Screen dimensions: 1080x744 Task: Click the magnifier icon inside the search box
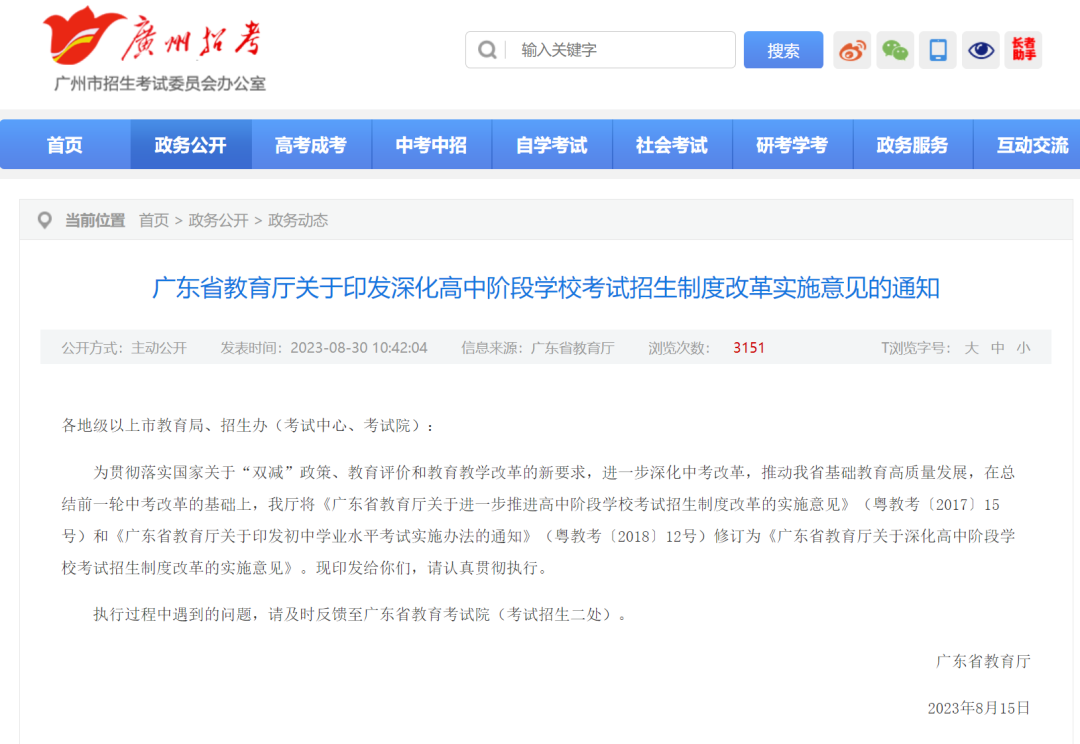[x=487, y=50]
